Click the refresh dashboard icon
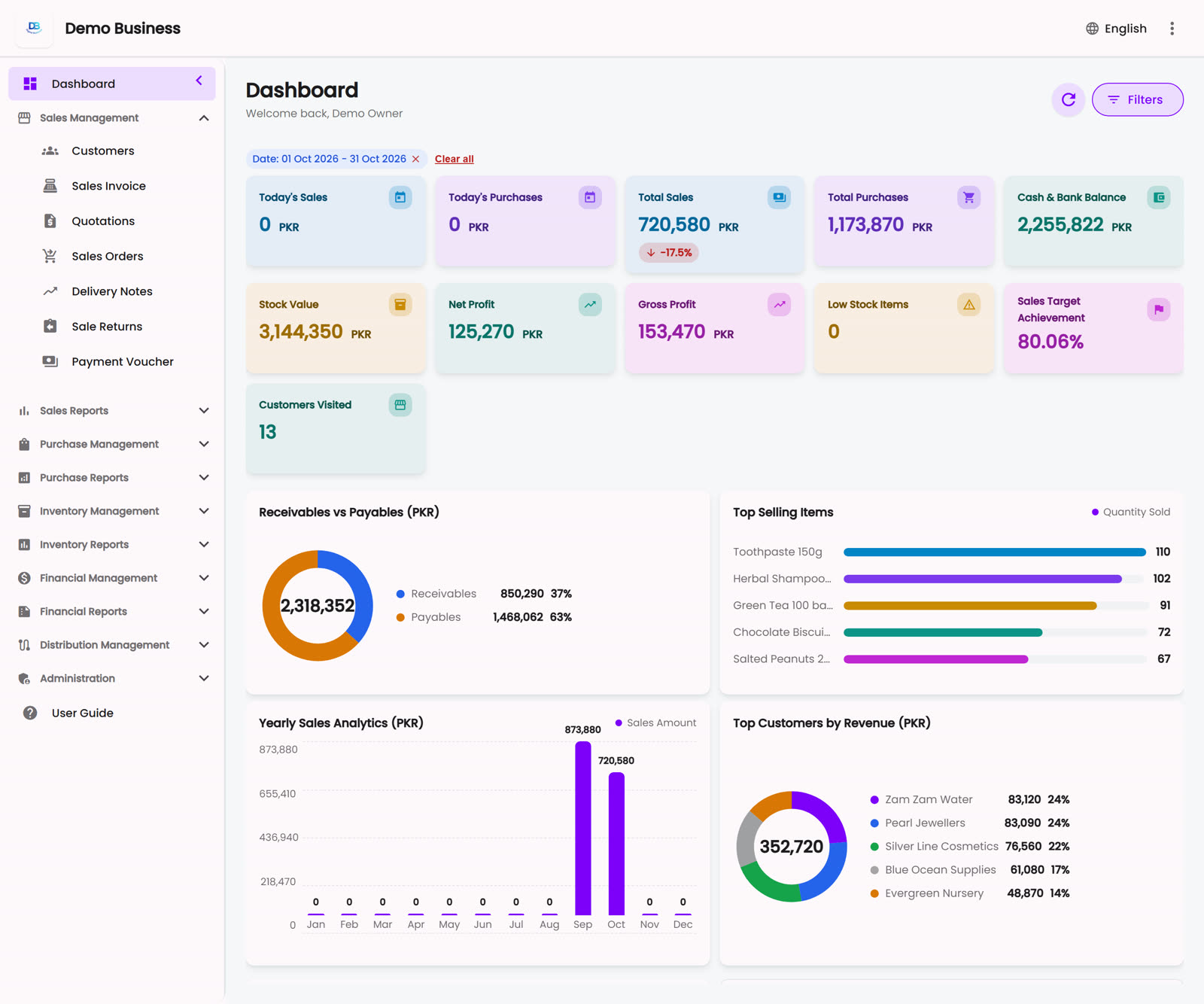This screenshot has height=1004, width=1204. 1068,99
